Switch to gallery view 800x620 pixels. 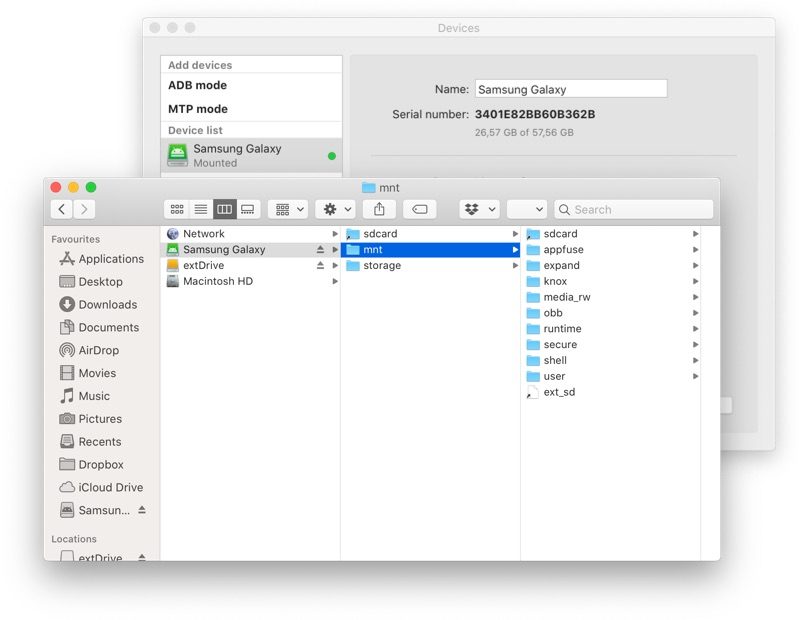[x=248, y=209]
